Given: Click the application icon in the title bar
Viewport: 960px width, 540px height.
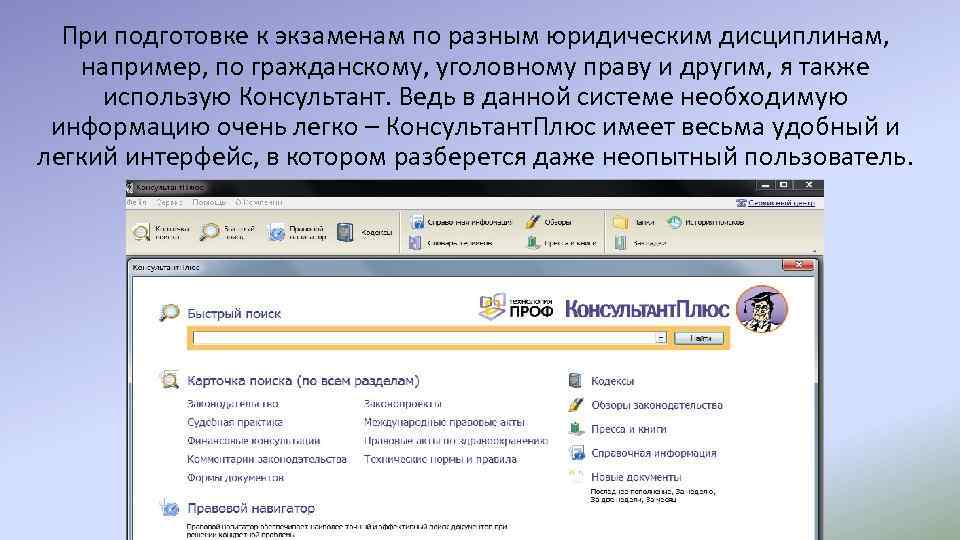Looking at the screenshot, I should tap(129, 187).
